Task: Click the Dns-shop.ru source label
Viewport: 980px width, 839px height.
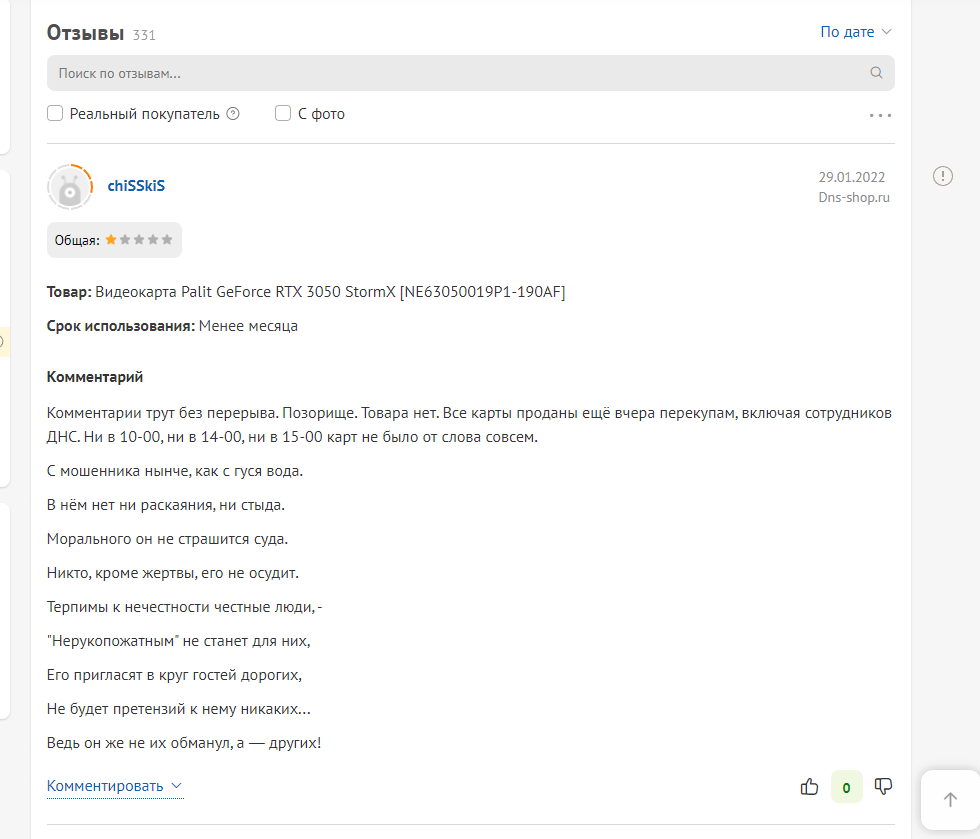Action: 854,197
